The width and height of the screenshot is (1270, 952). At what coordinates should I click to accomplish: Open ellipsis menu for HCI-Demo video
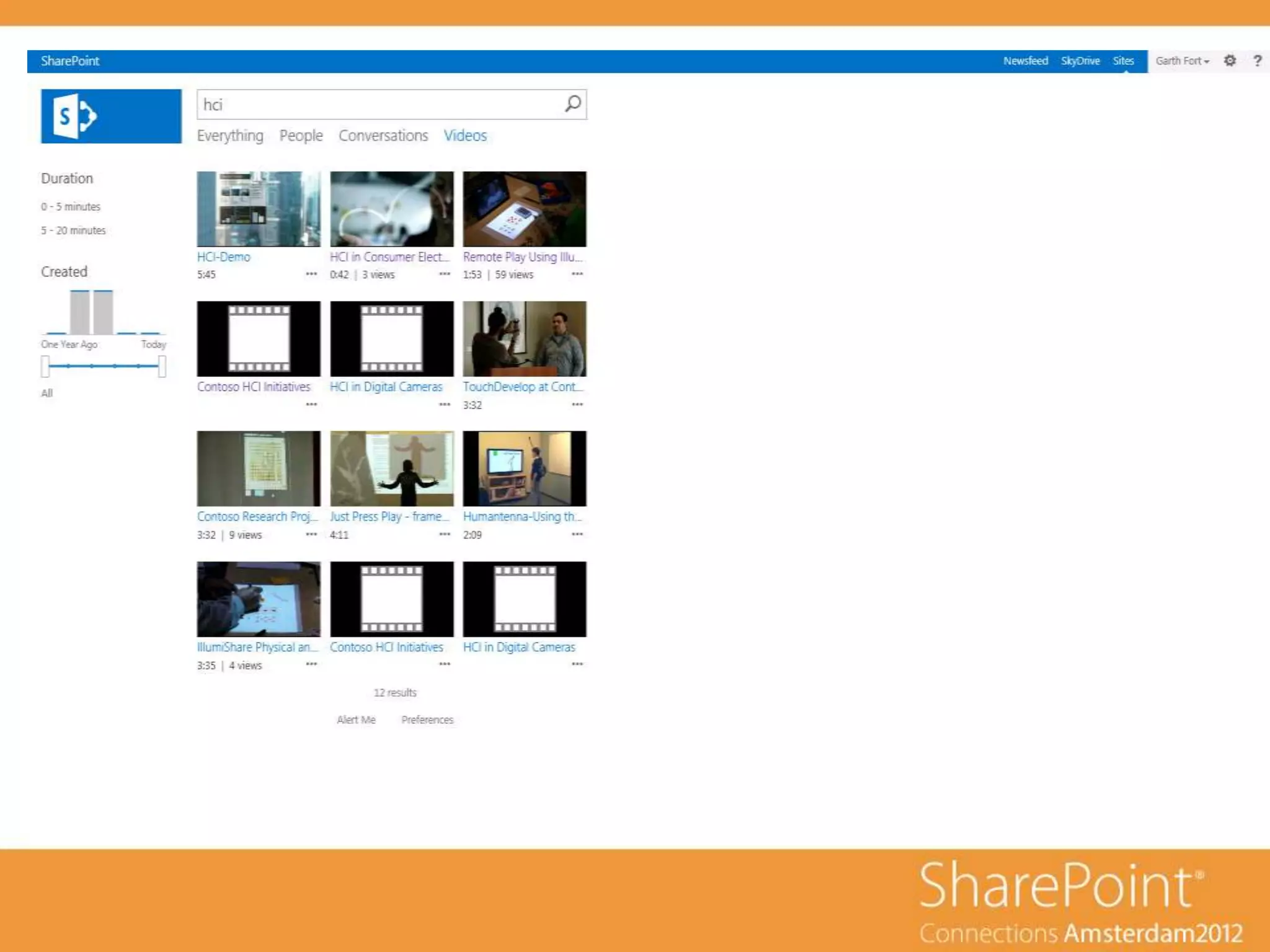pos(311,274)
